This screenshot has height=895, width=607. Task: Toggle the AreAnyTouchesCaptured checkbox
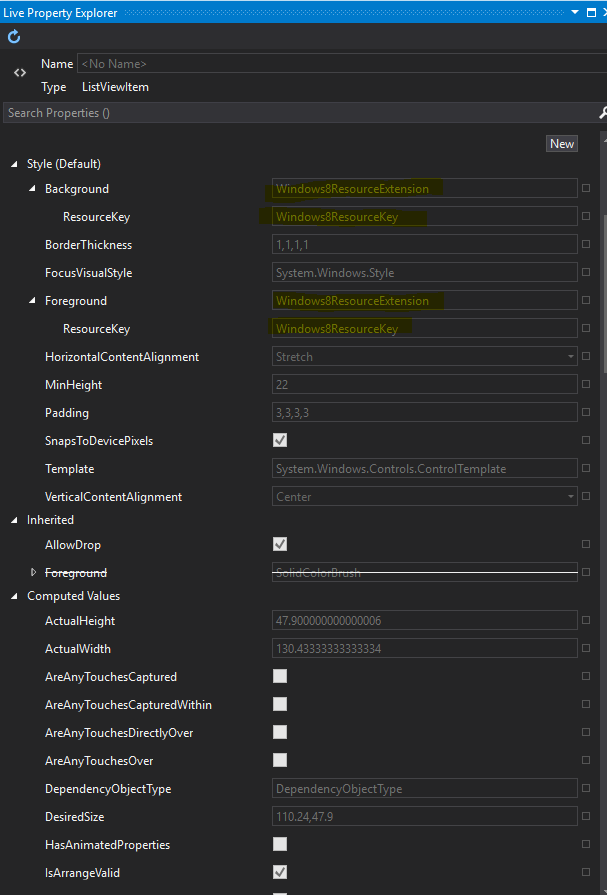point(280,676)
